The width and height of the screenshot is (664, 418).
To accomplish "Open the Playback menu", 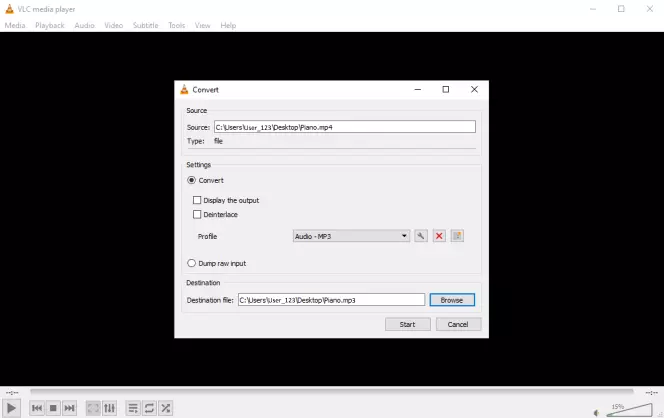I will [50, 25].
